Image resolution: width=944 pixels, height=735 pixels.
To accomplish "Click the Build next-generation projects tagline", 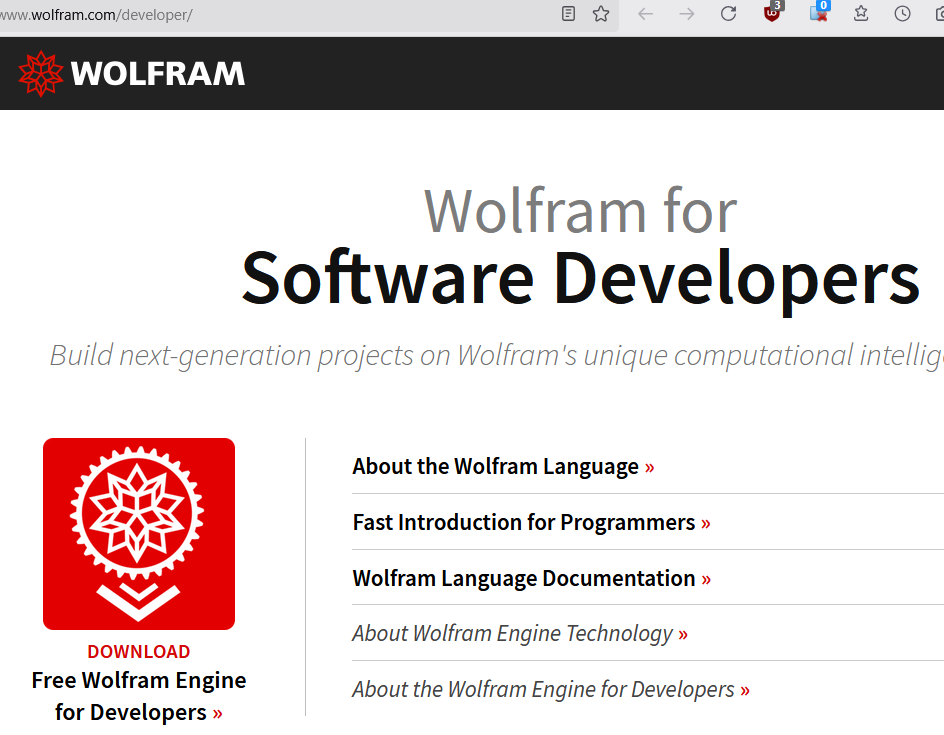I will [497, 355].
